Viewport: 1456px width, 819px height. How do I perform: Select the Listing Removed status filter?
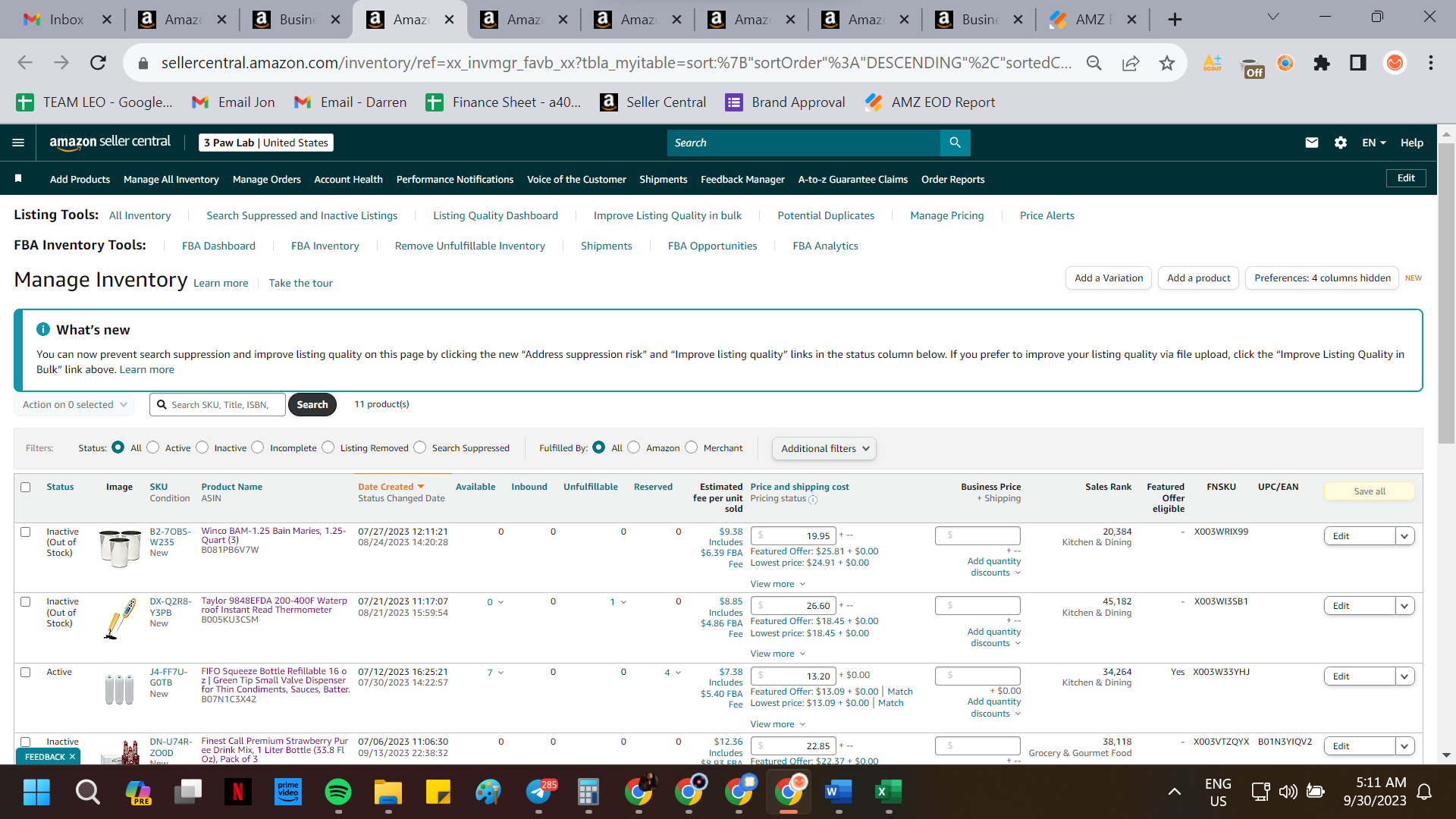[x=328, y=447]
